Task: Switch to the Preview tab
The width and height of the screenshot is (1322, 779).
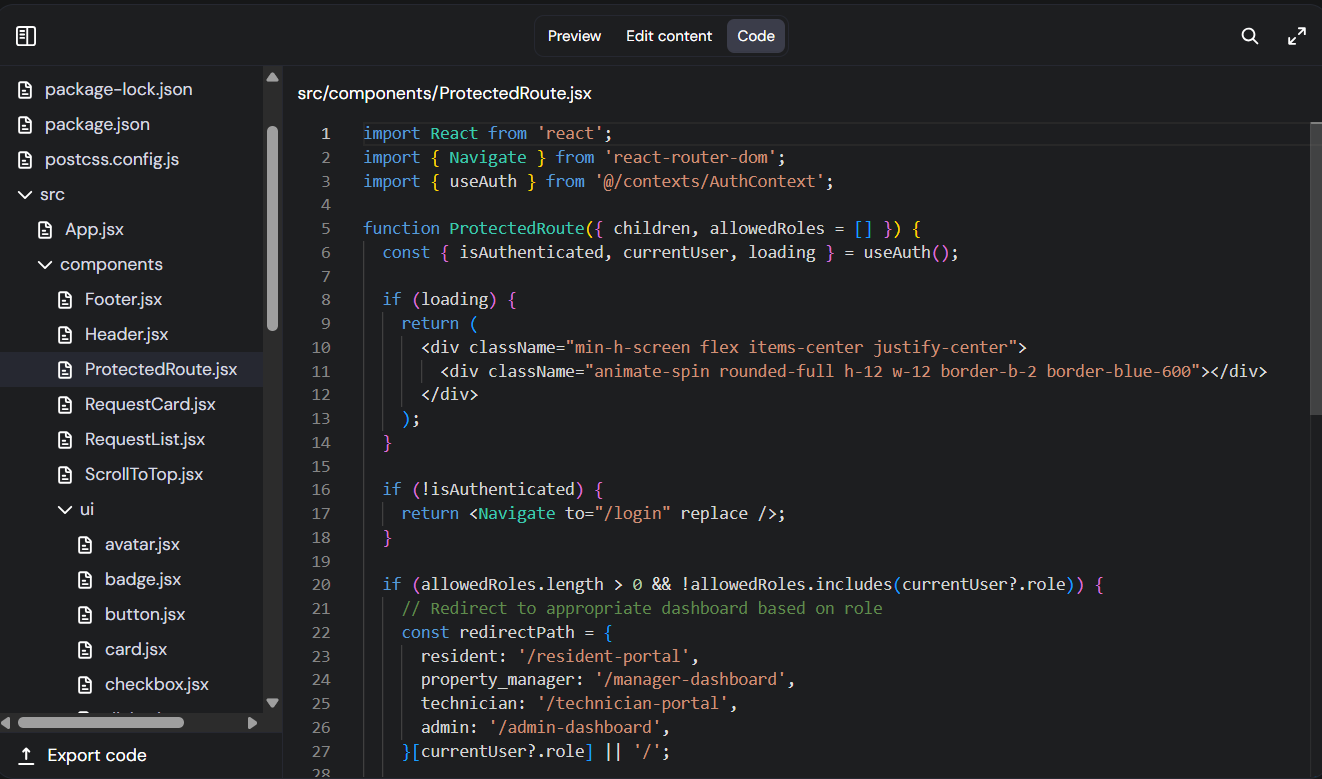Action: click(x=574, y=36)
